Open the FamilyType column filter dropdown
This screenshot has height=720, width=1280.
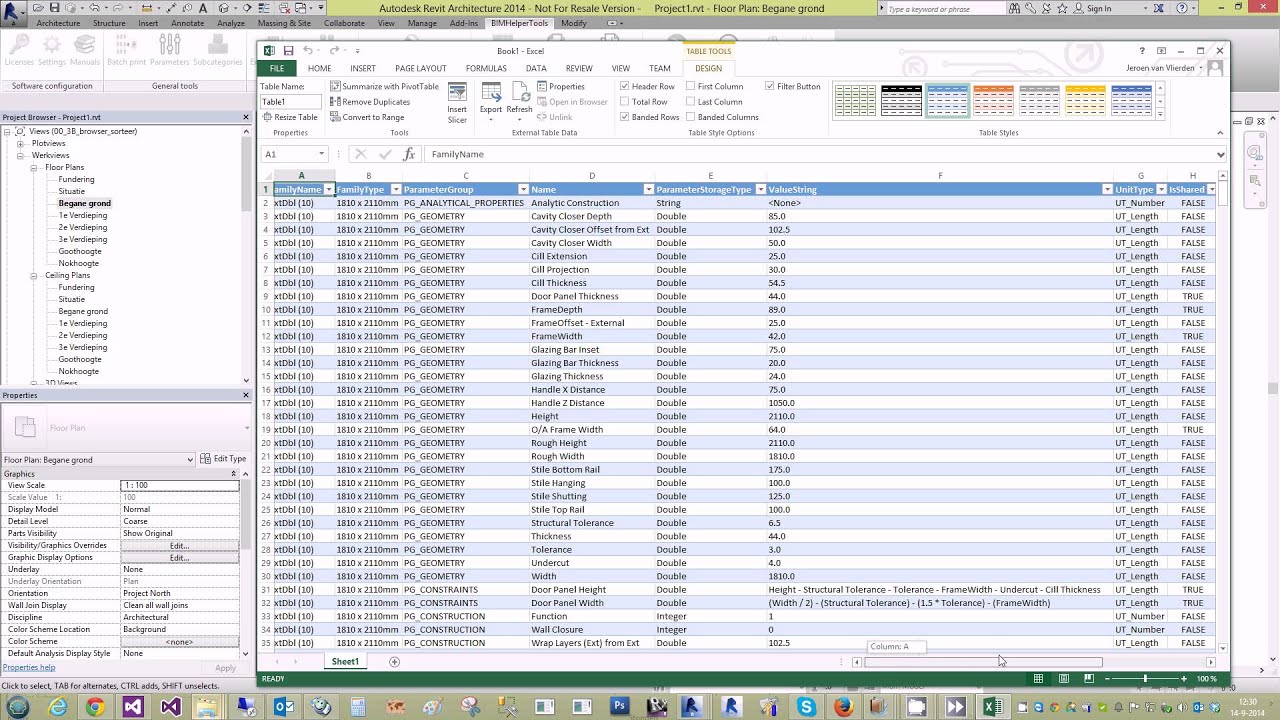pos(396,190)
